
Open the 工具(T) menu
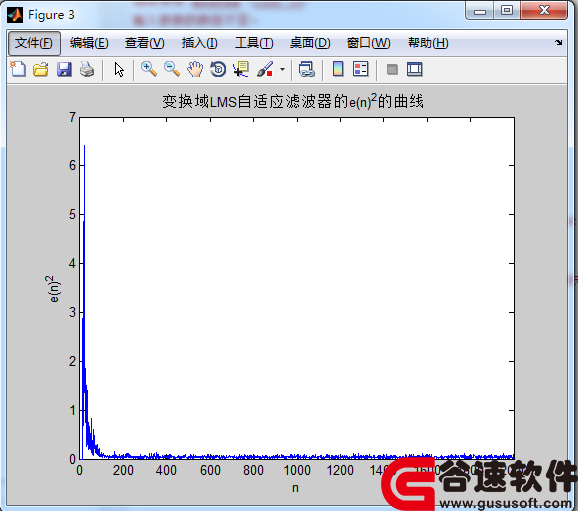(254, 43)
